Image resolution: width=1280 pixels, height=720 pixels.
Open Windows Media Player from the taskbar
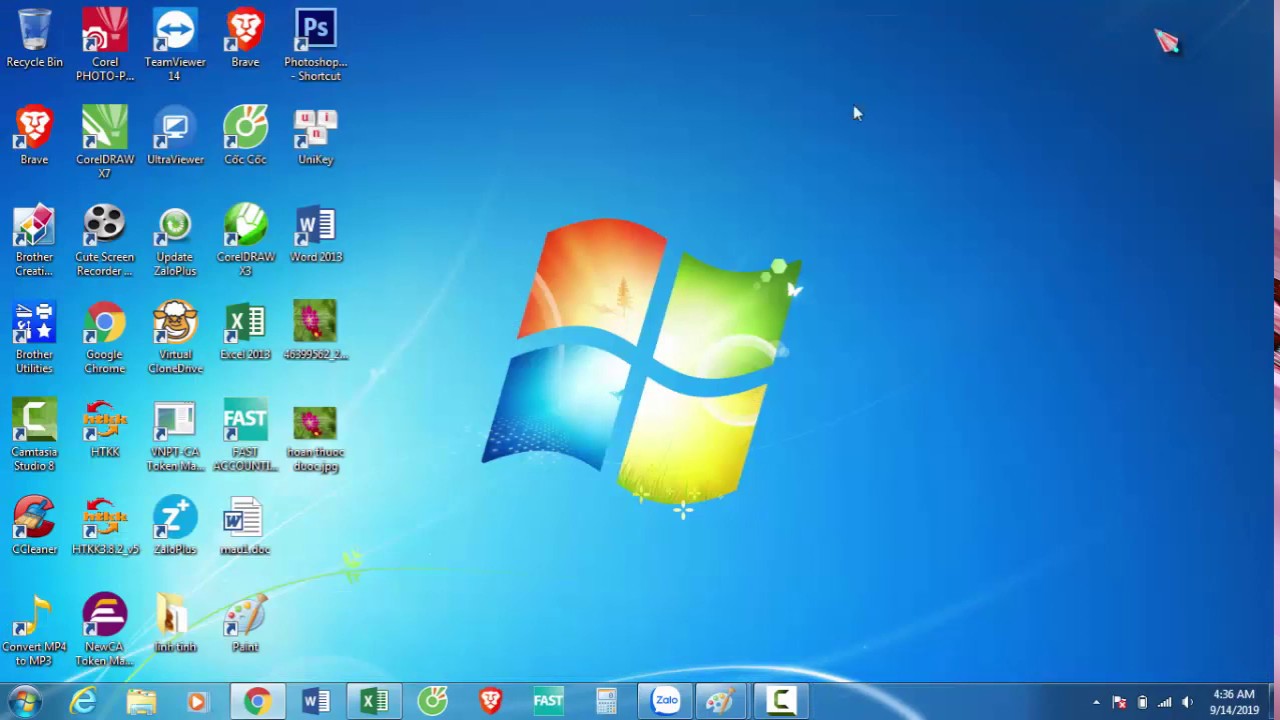click(197, 702)
